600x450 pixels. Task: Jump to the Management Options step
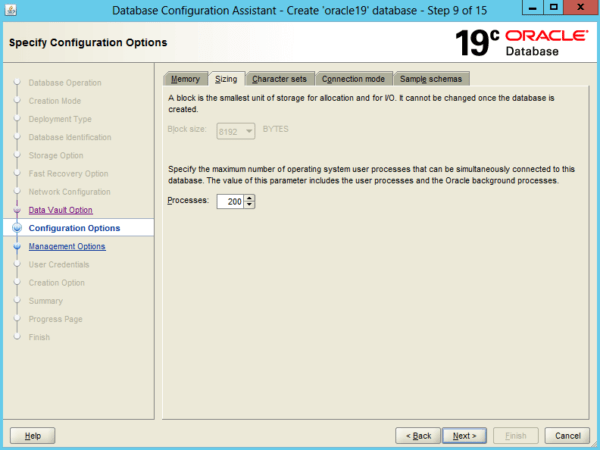67,246
